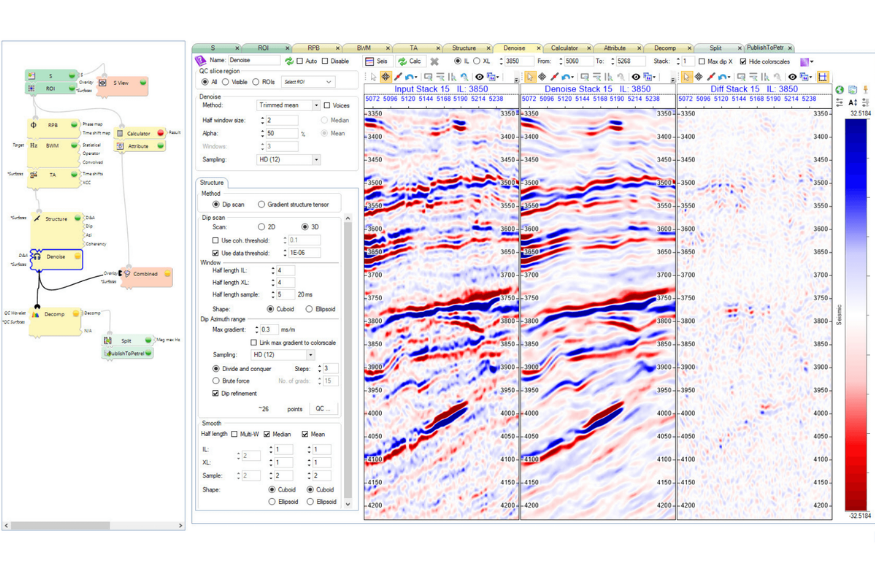Click the help book icon beside Name
Screen dimensions: 875x584
click(x=200, y=61)
